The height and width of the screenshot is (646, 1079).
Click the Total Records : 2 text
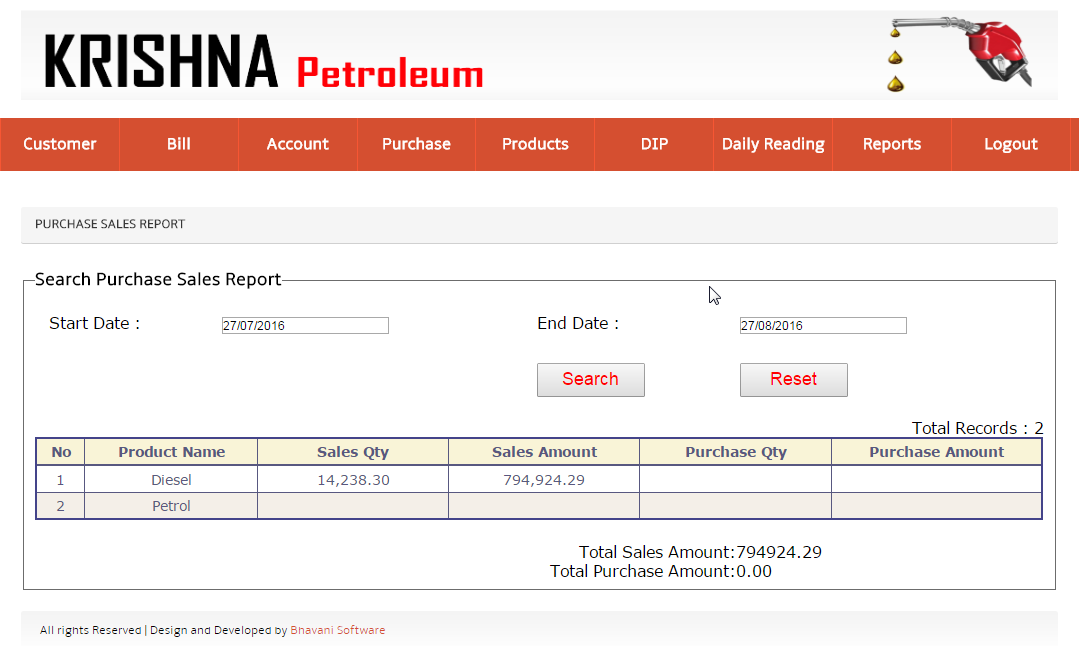coord(978,428)
